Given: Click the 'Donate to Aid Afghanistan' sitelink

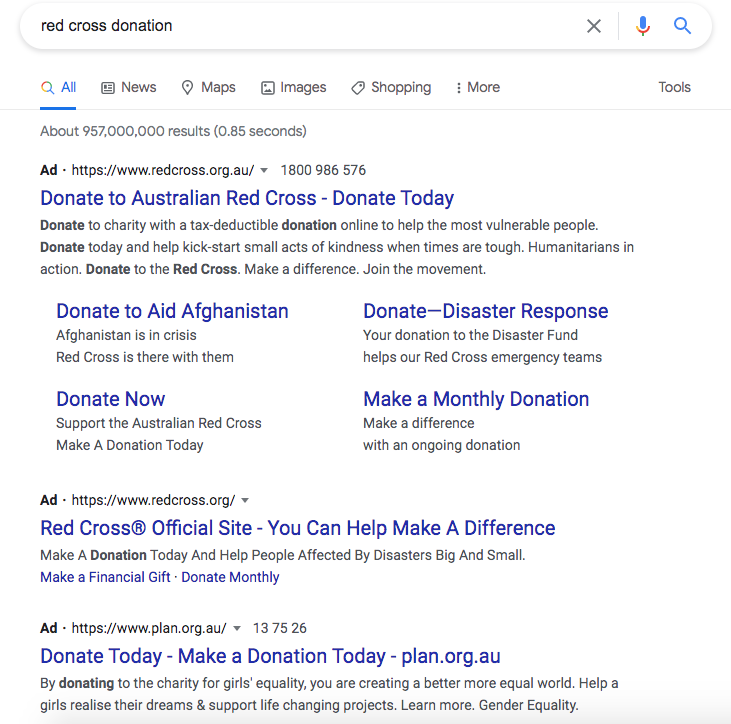Looking at the screenshot, I should tap(172, 311).
